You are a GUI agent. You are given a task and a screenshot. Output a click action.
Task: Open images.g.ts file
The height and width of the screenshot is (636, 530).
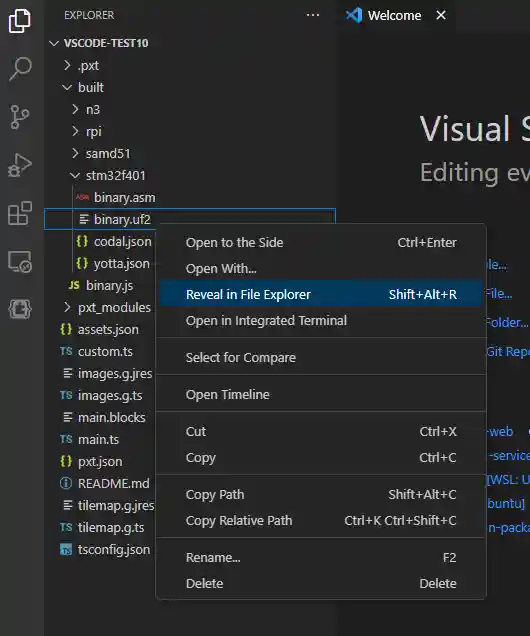pos(110,395)
